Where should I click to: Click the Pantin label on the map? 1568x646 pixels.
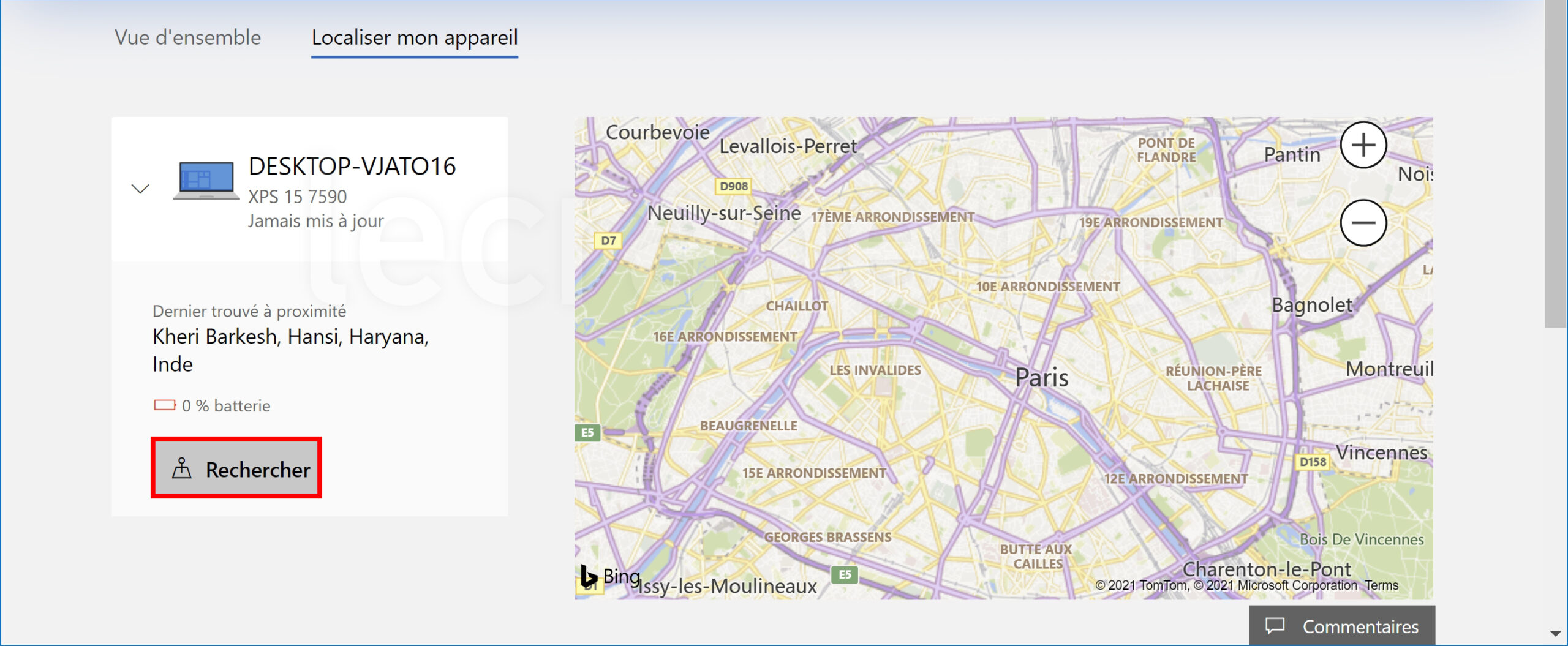1292,154
